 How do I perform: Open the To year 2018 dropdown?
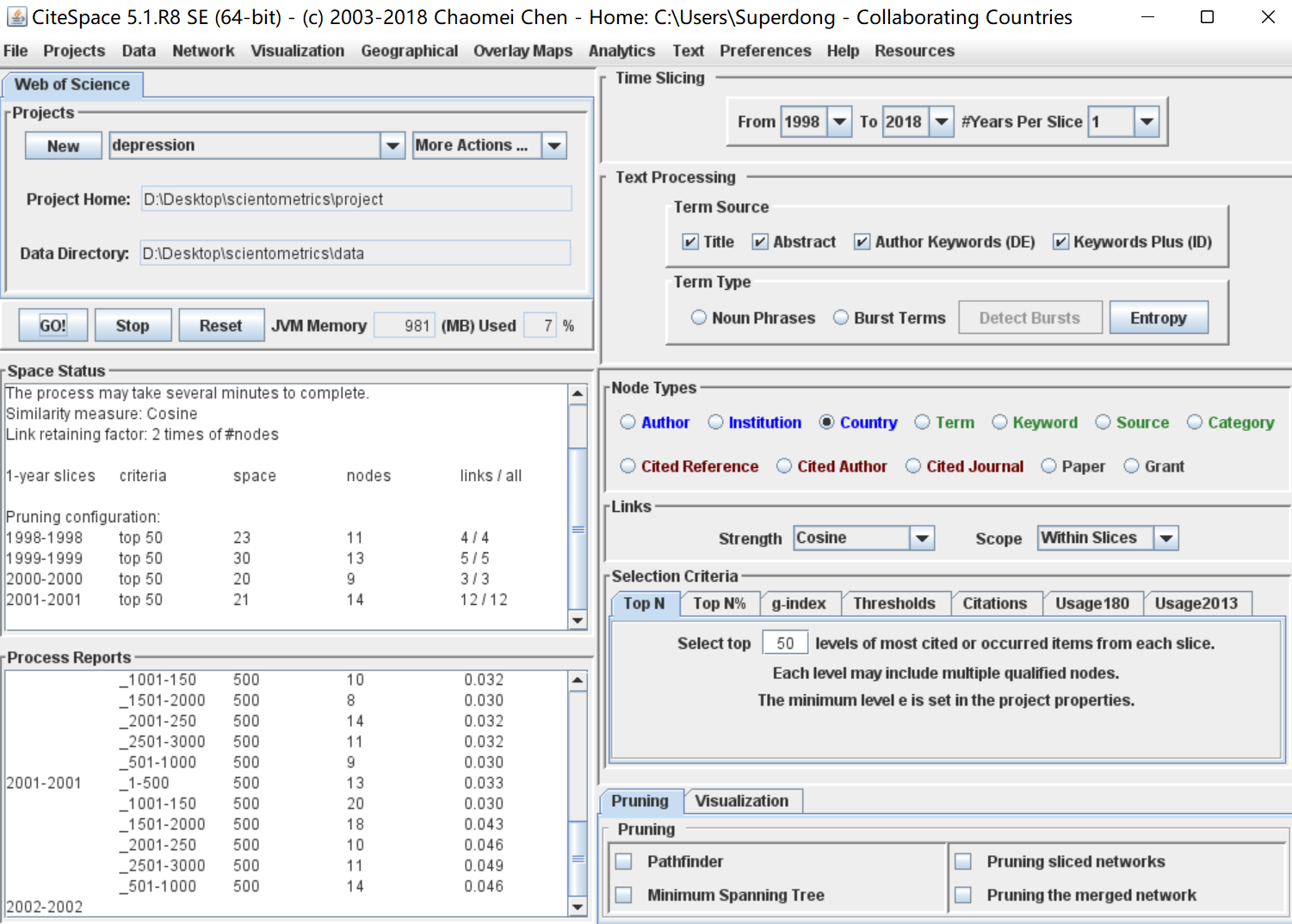pyautogui.click(x=942, y=121)
